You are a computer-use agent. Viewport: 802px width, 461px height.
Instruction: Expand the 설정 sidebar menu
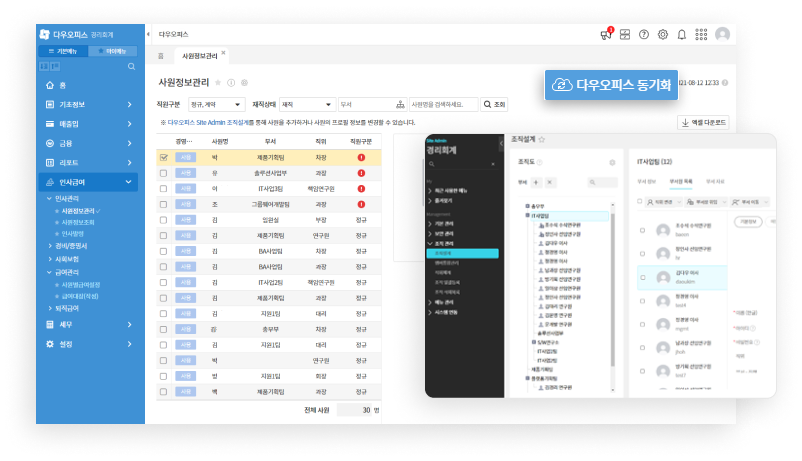tap(88, 344)
